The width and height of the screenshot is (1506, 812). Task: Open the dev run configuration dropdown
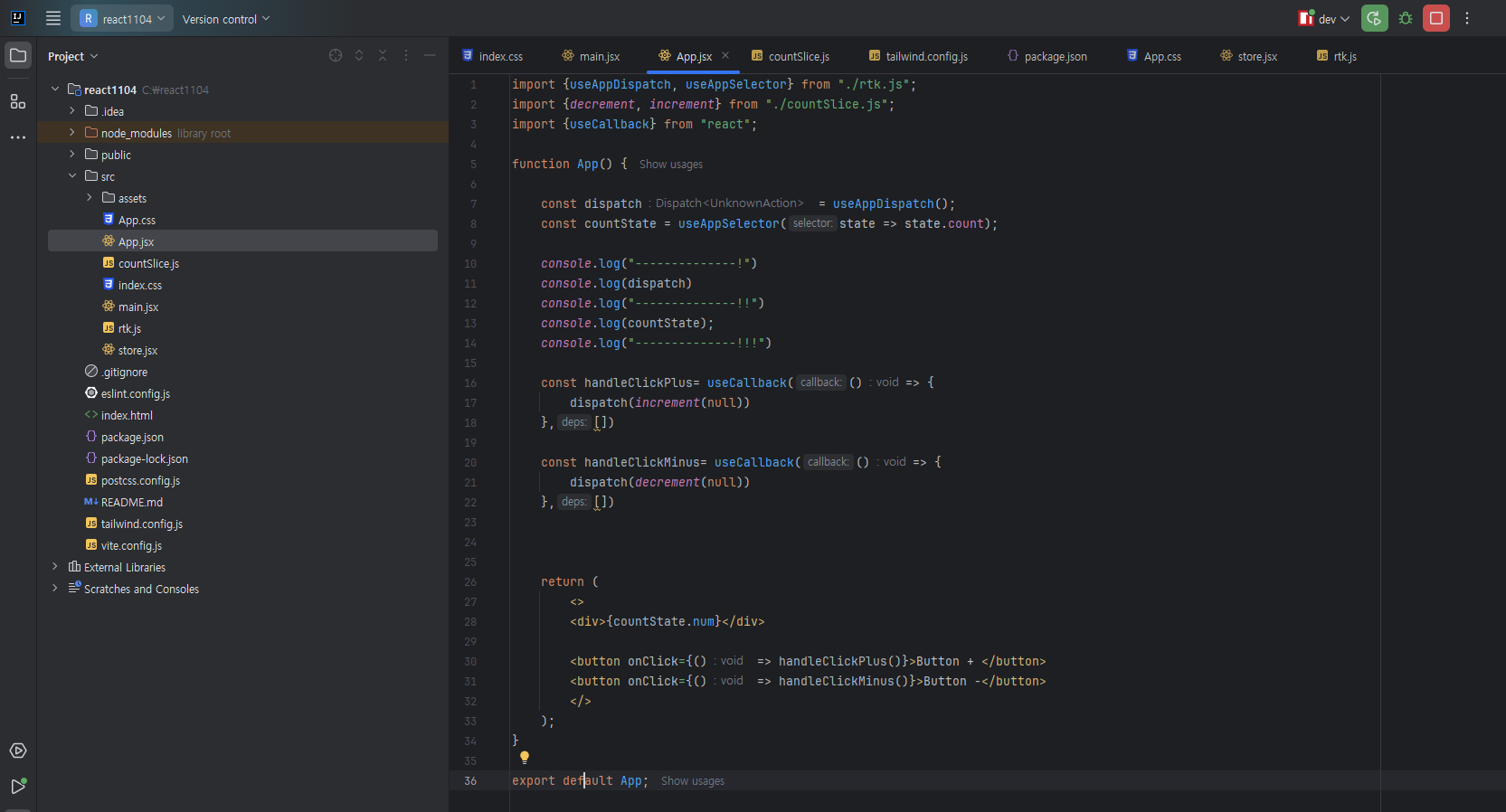point(1326,19)
